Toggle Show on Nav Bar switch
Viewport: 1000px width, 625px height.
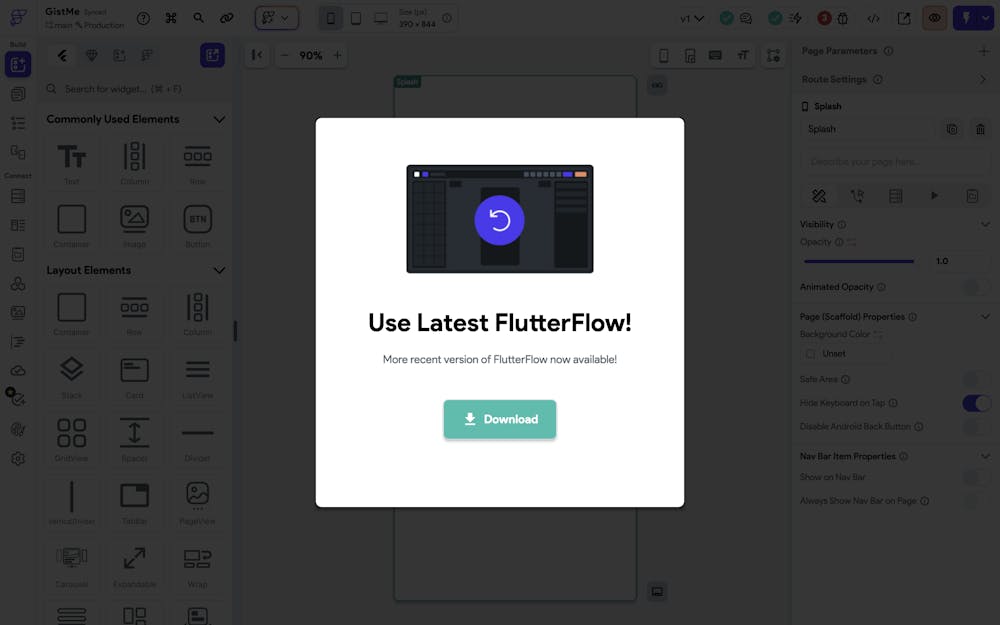(976, 477)
